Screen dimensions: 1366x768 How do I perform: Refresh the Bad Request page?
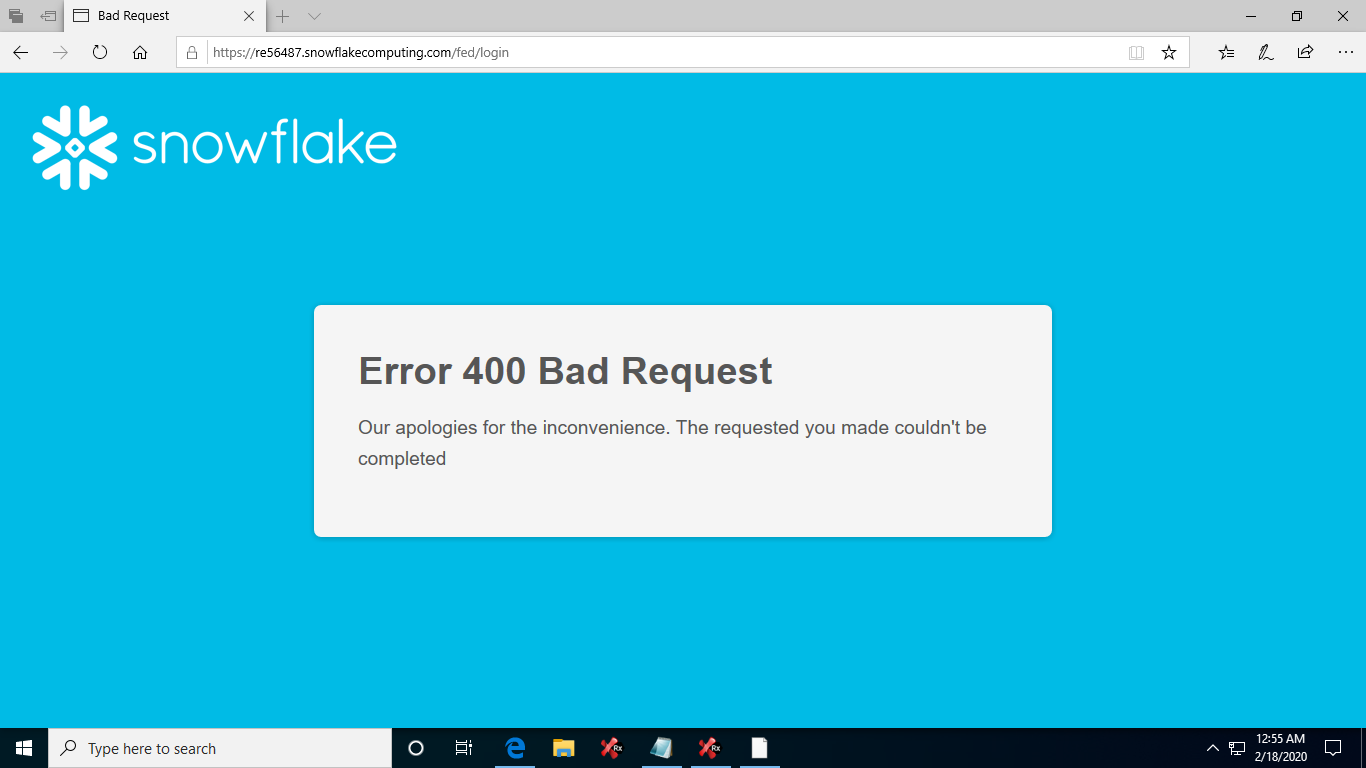pyautogui.click(x=100, y=53)
